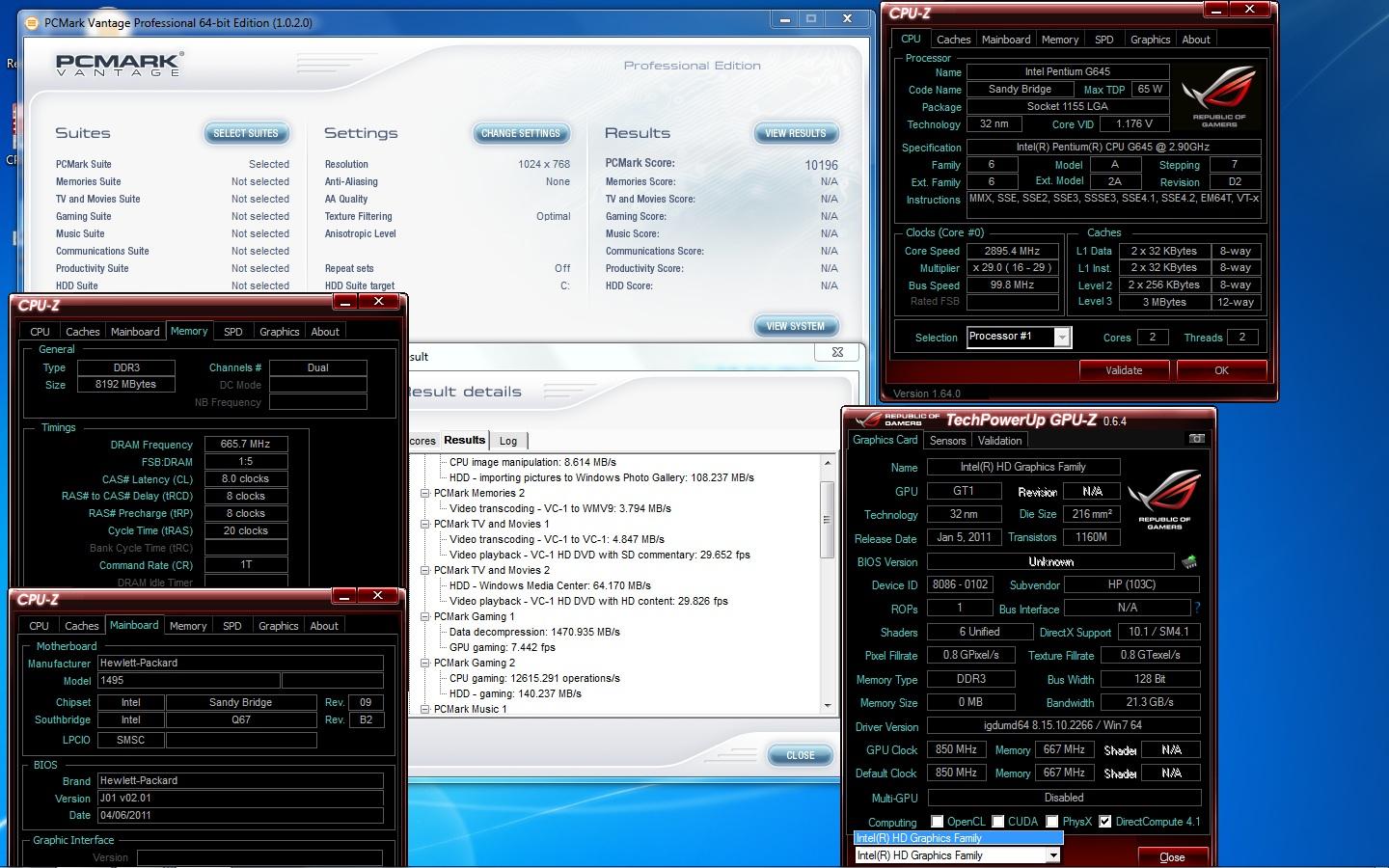Click the Core Speed 2895.4 MHz field
1389x868 pixels.
tap(1012, 251)
